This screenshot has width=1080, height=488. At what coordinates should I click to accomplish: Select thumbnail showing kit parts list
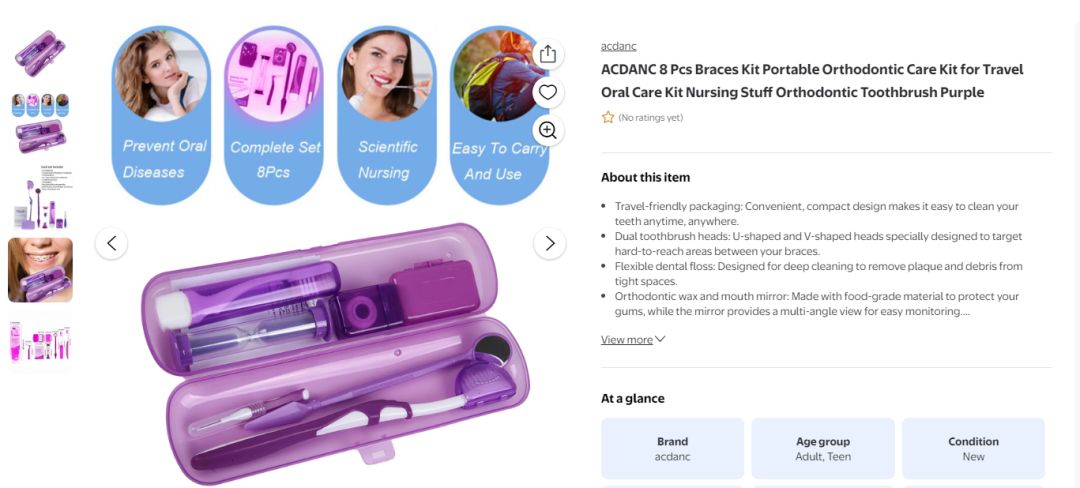click(x=40, y=197)
